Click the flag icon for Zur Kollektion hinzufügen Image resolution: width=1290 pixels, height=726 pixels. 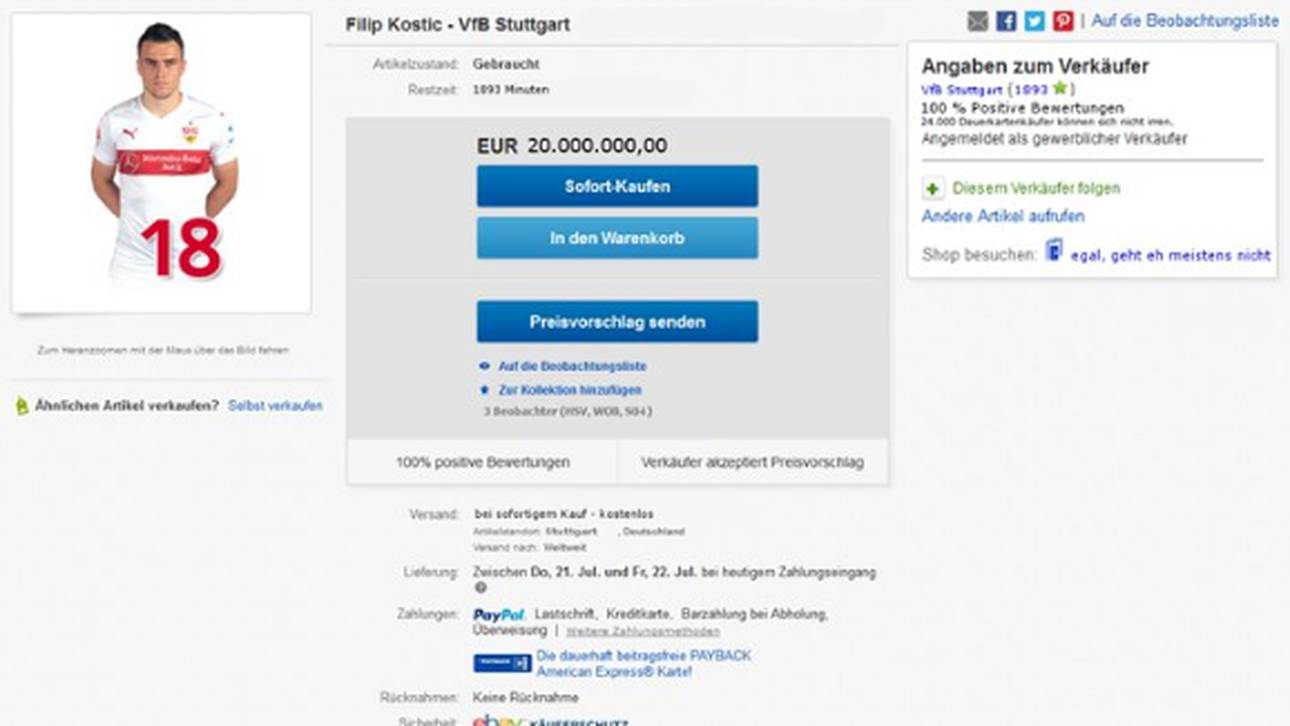(484, 390)
